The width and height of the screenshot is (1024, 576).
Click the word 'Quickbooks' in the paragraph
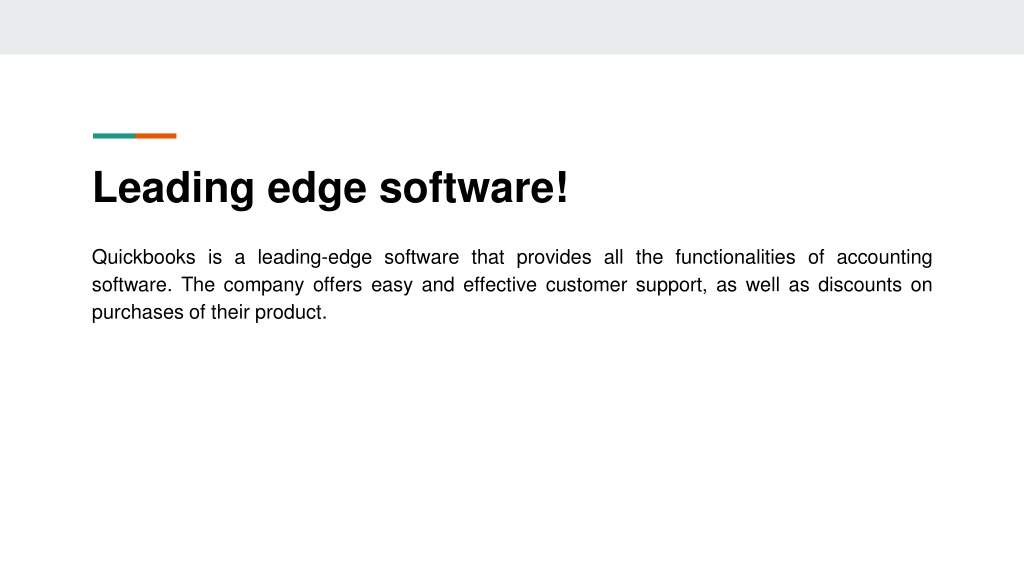(144, 257)
